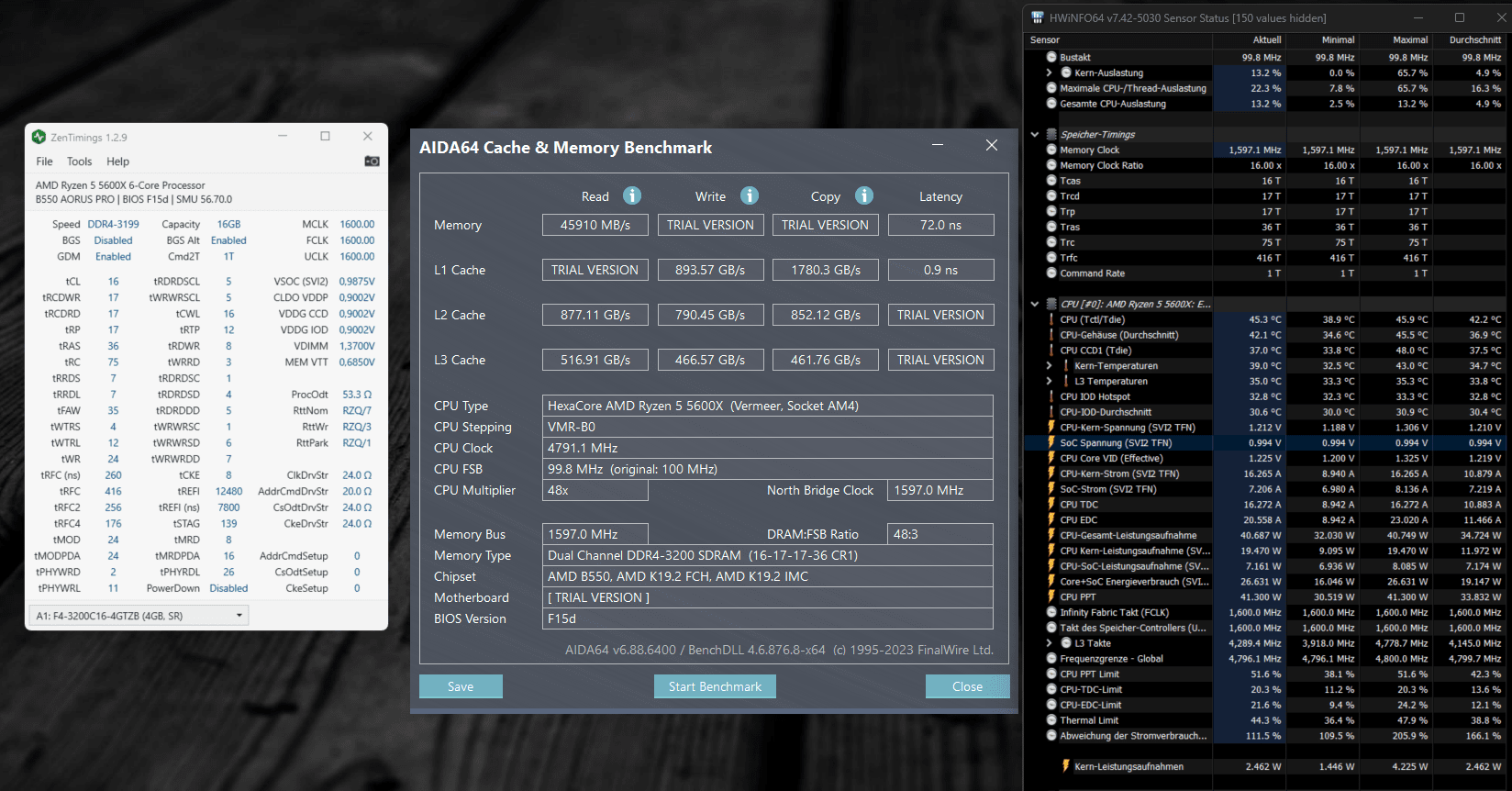Click the icon beside CPU PPT Limit
This screenshot has height=791, width=1512.
(x=1051, y=674)
